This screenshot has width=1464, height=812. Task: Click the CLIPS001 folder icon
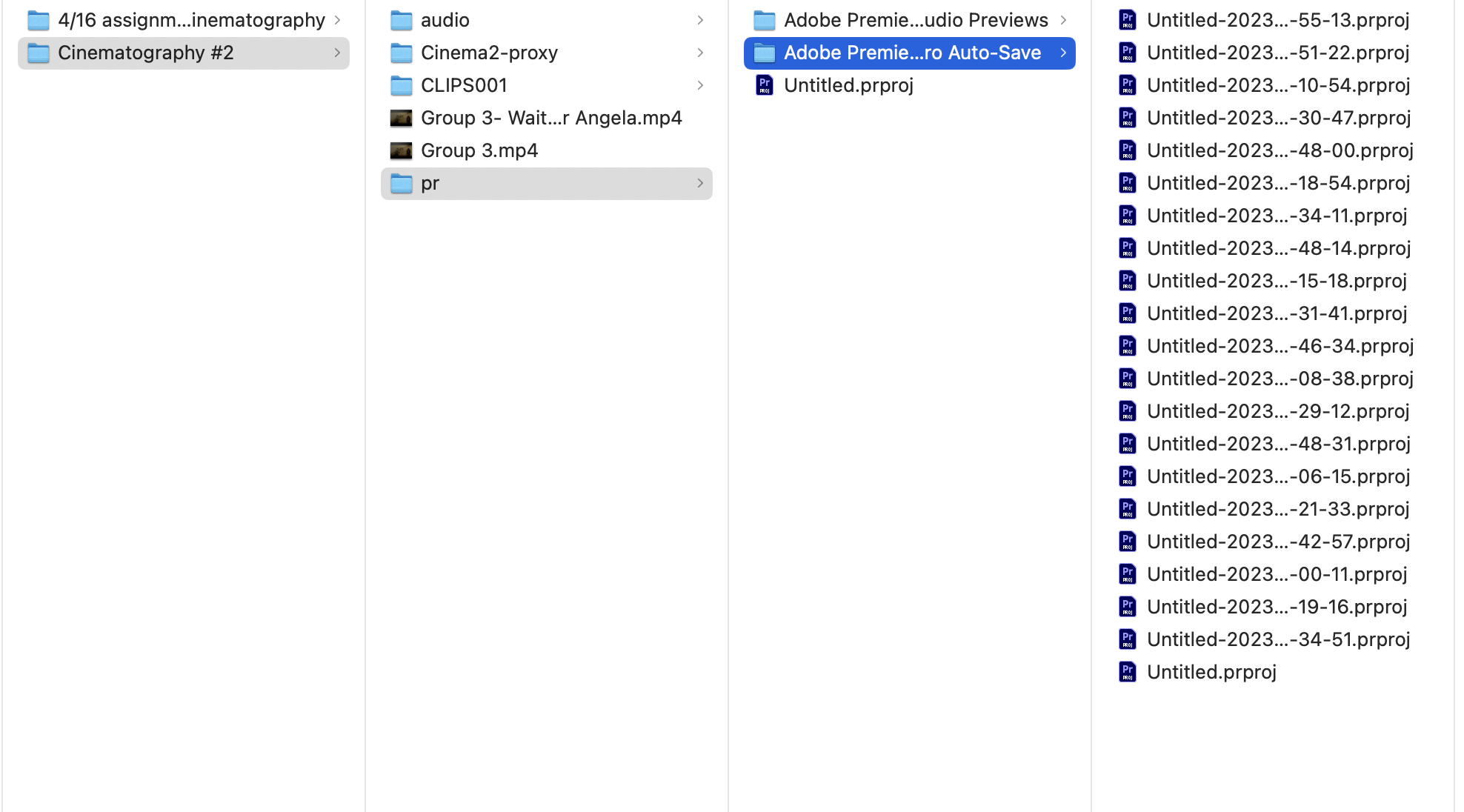401,85
